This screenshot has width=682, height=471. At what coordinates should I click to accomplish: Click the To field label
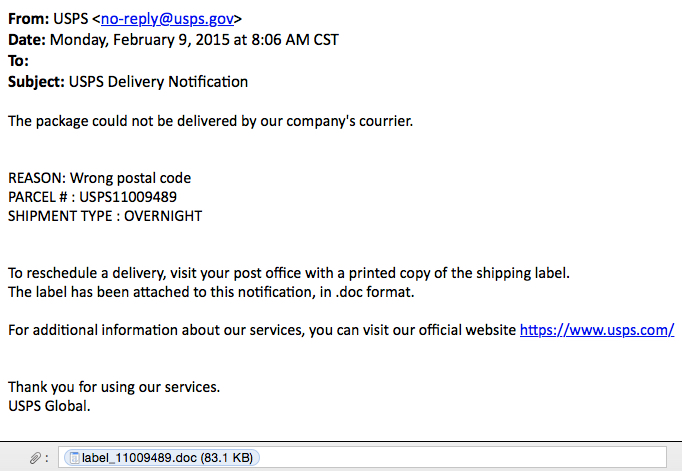coord(18,61)
